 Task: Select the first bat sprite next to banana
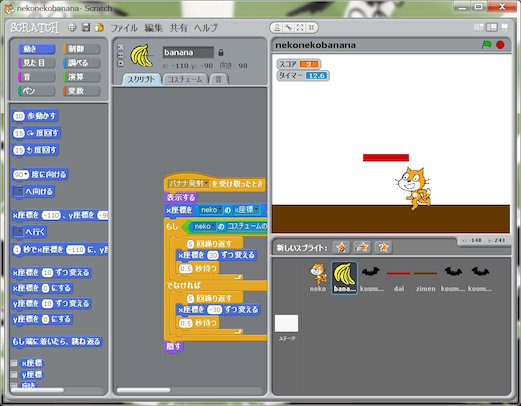tap(371, 278)
